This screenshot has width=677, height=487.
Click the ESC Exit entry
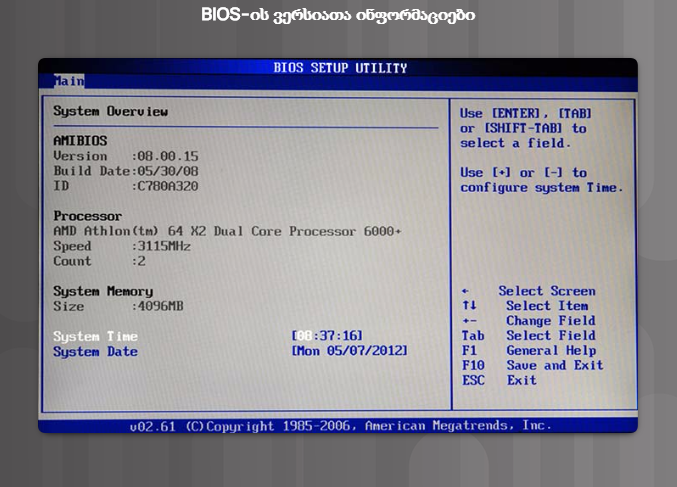(499, 381)
